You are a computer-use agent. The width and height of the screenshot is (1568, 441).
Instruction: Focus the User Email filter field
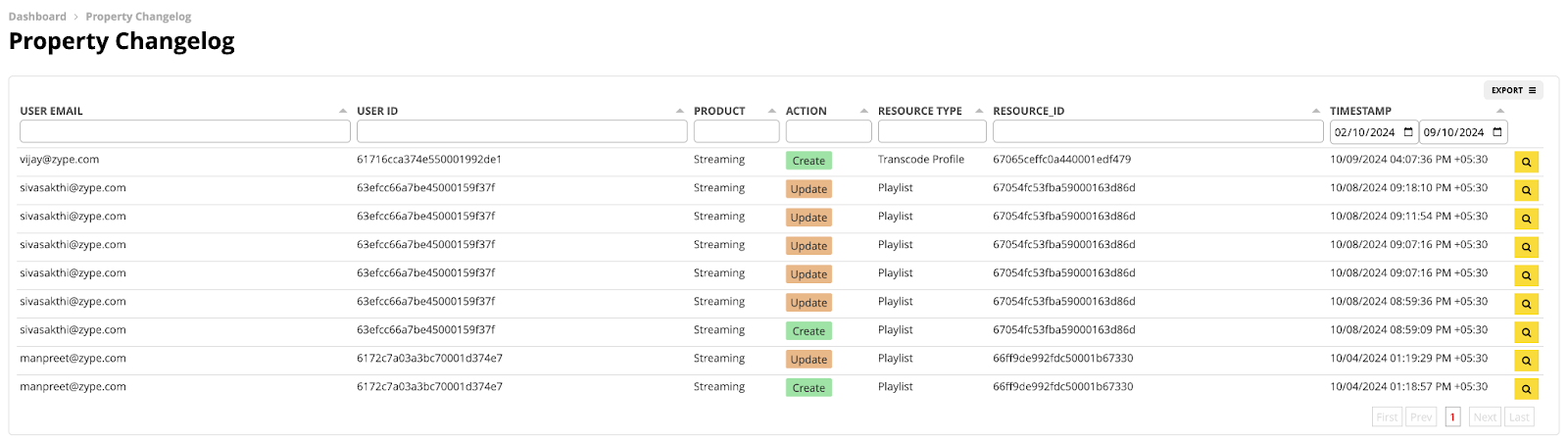coord(185,131)
